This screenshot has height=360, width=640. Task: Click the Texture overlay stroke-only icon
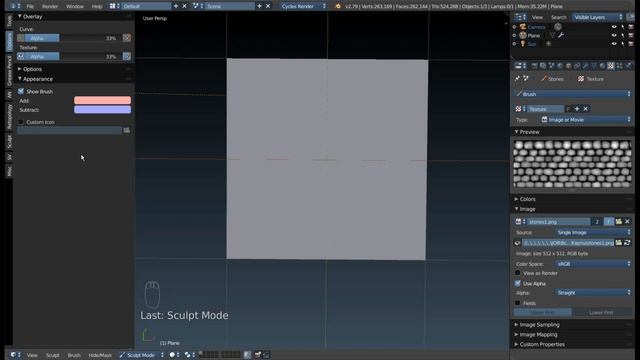(x=127, y=56)
